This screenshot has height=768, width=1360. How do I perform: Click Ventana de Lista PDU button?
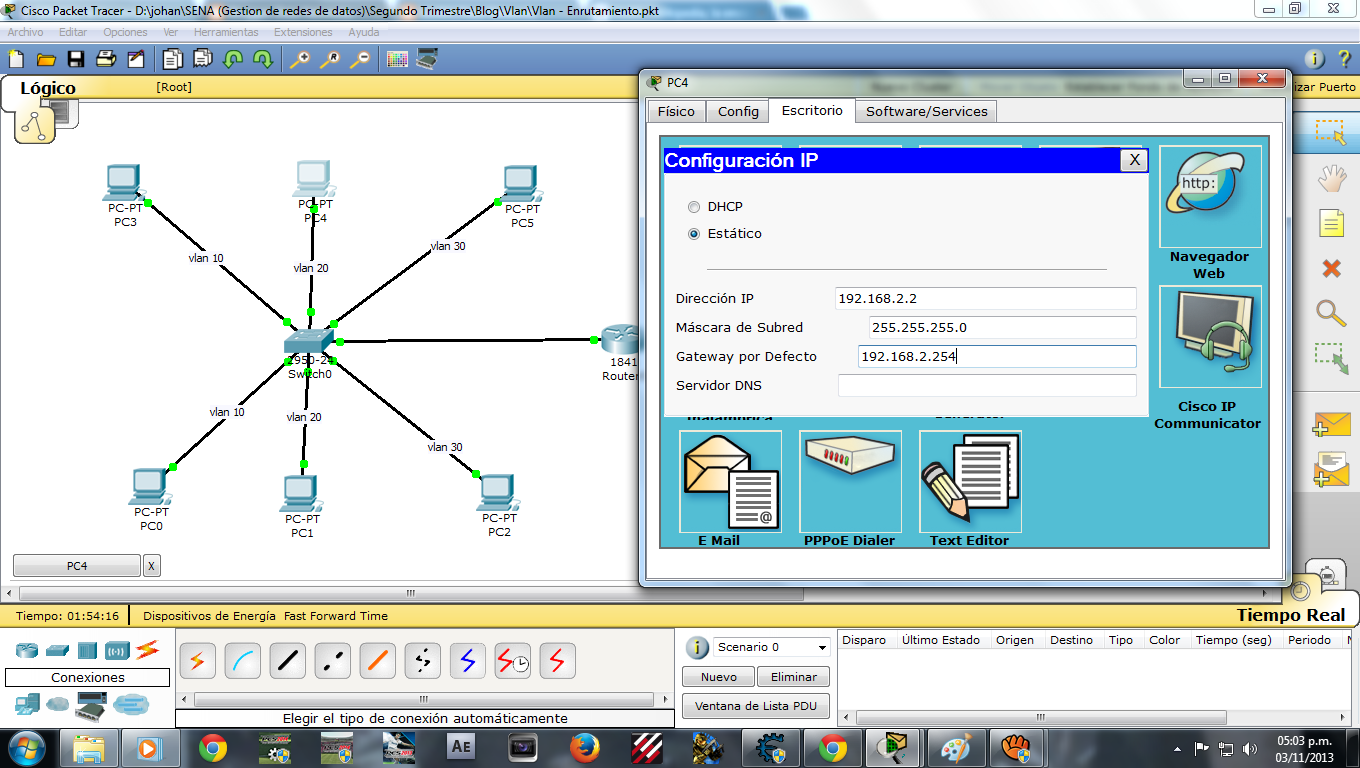(x=756, y=706)
